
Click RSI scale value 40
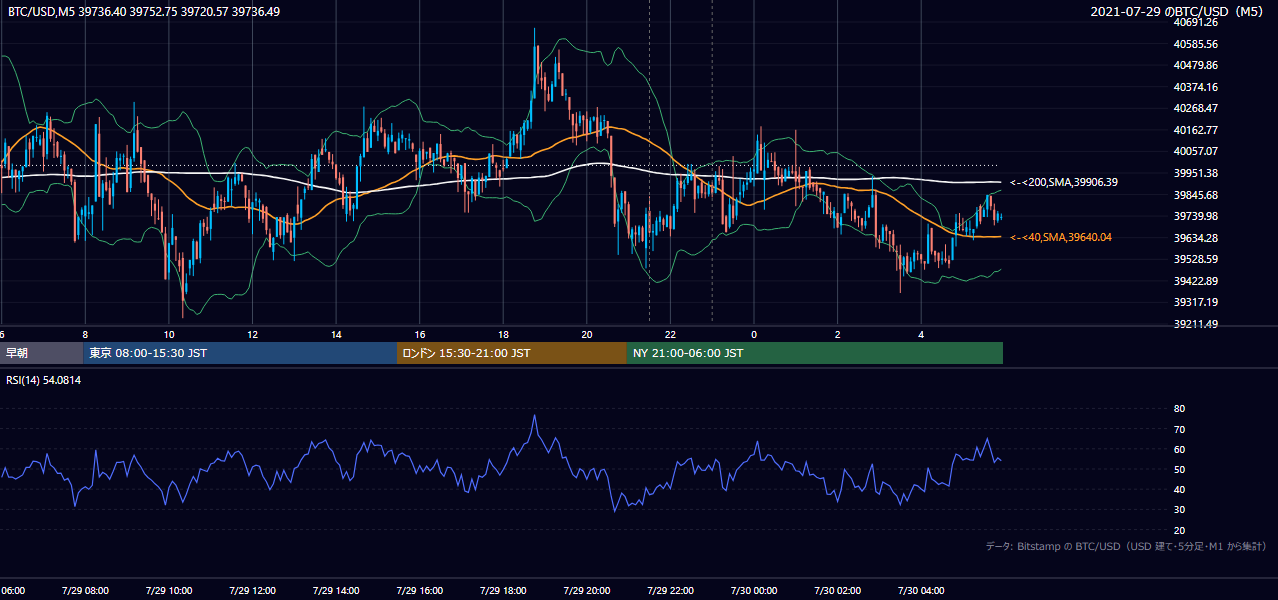click(1179, 490)
